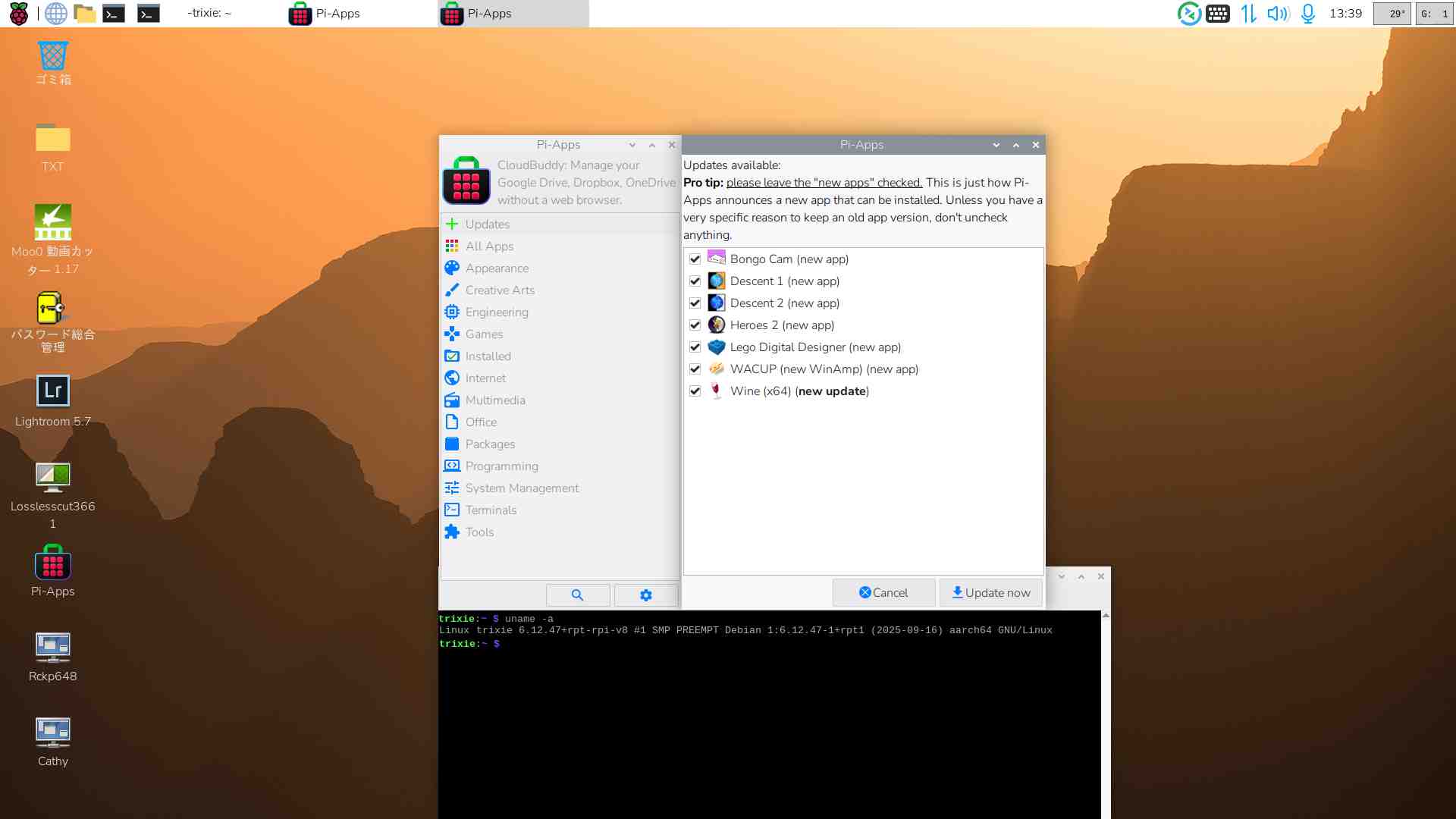Click the Raspberry Pi menu icon
1456x819 pixels.
[x=18, y=13]
